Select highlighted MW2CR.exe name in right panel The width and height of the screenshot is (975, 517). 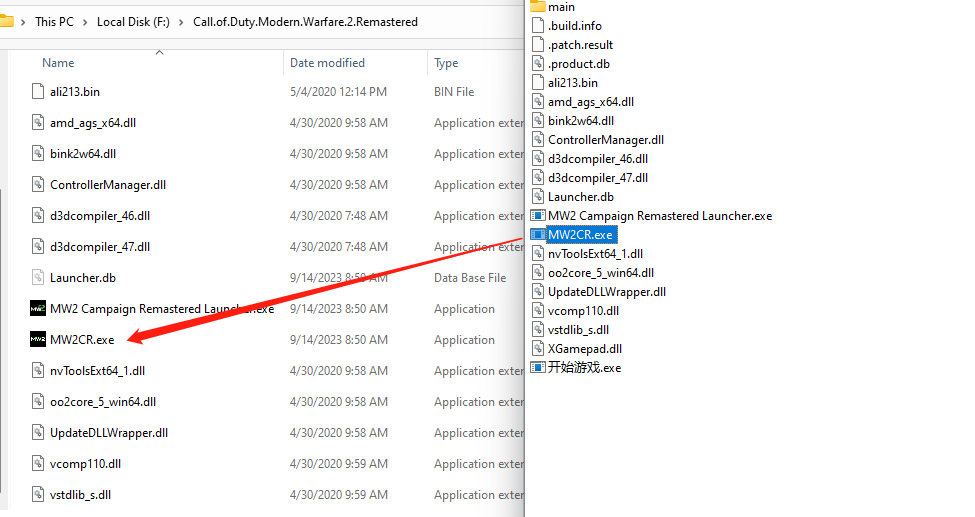pos(580,235)
